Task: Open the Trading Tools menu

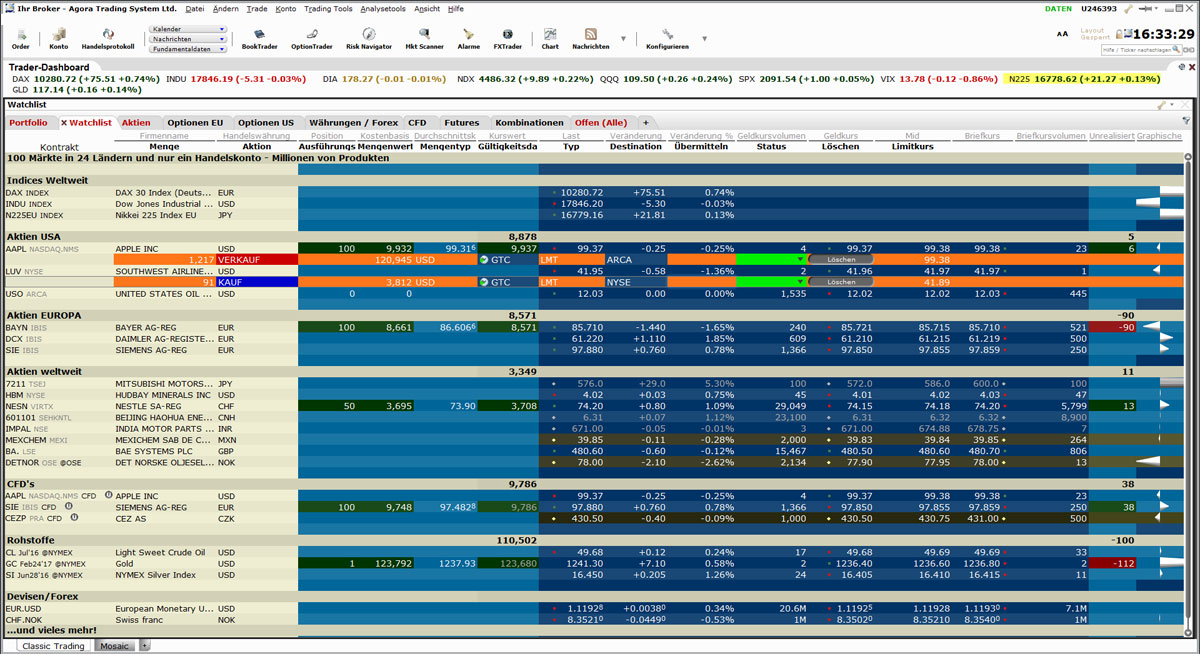Action: [328, 8]
